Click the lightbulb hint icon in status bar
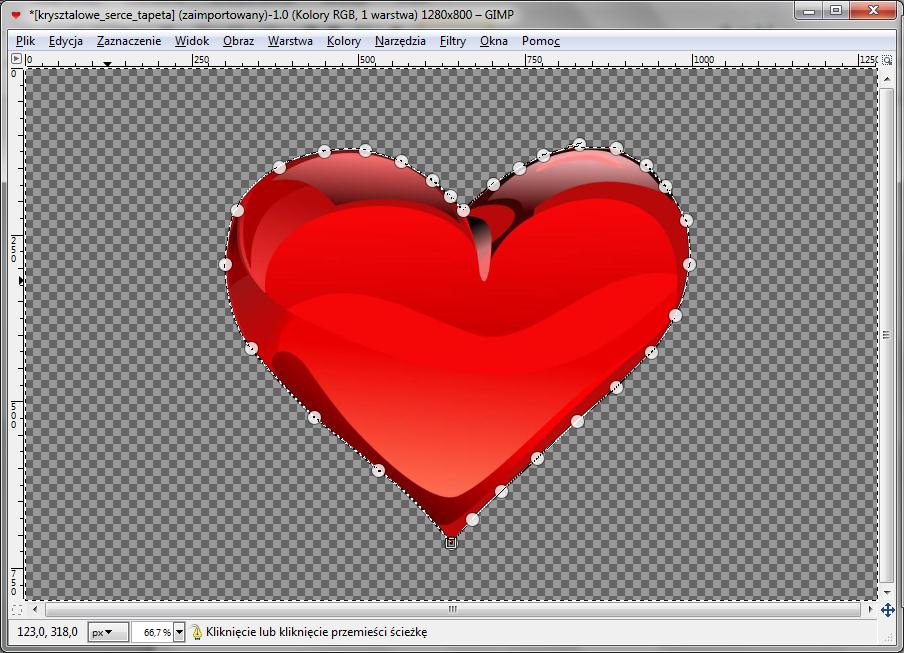Image resolution: width=904 pixels, height=653 pixels. click(197, 632)
